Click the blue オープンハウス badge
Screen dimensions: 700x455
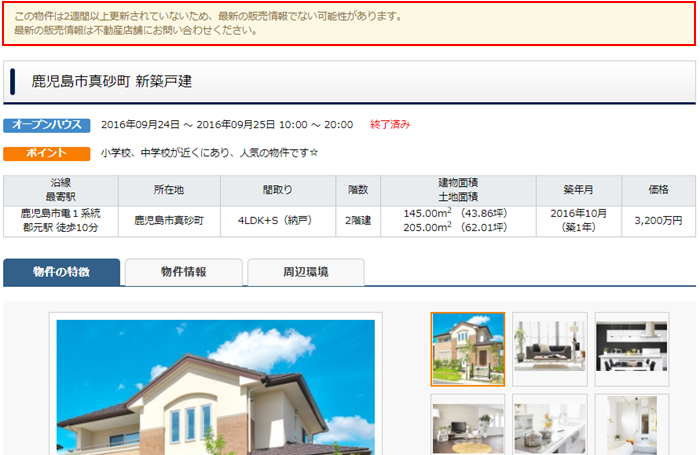(x=47, y=125)
